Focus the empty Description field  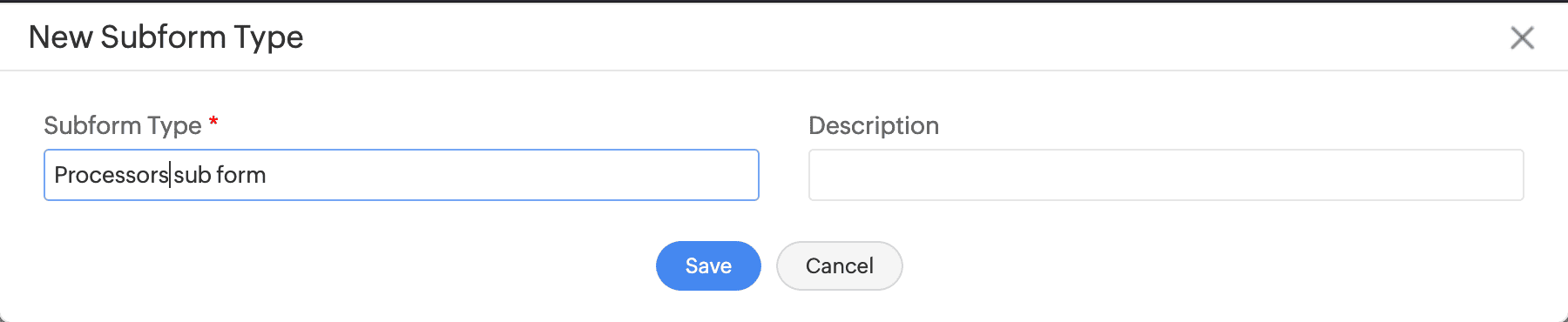1166,175
